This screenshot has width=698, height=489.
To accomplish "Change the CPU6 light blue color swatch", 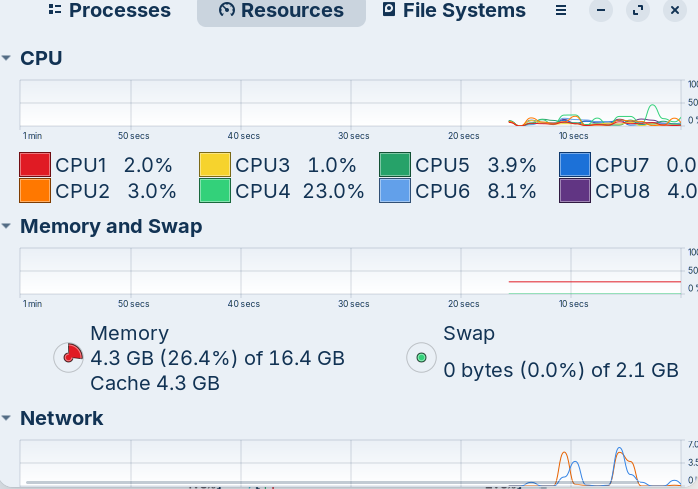I will coord(395,191).
